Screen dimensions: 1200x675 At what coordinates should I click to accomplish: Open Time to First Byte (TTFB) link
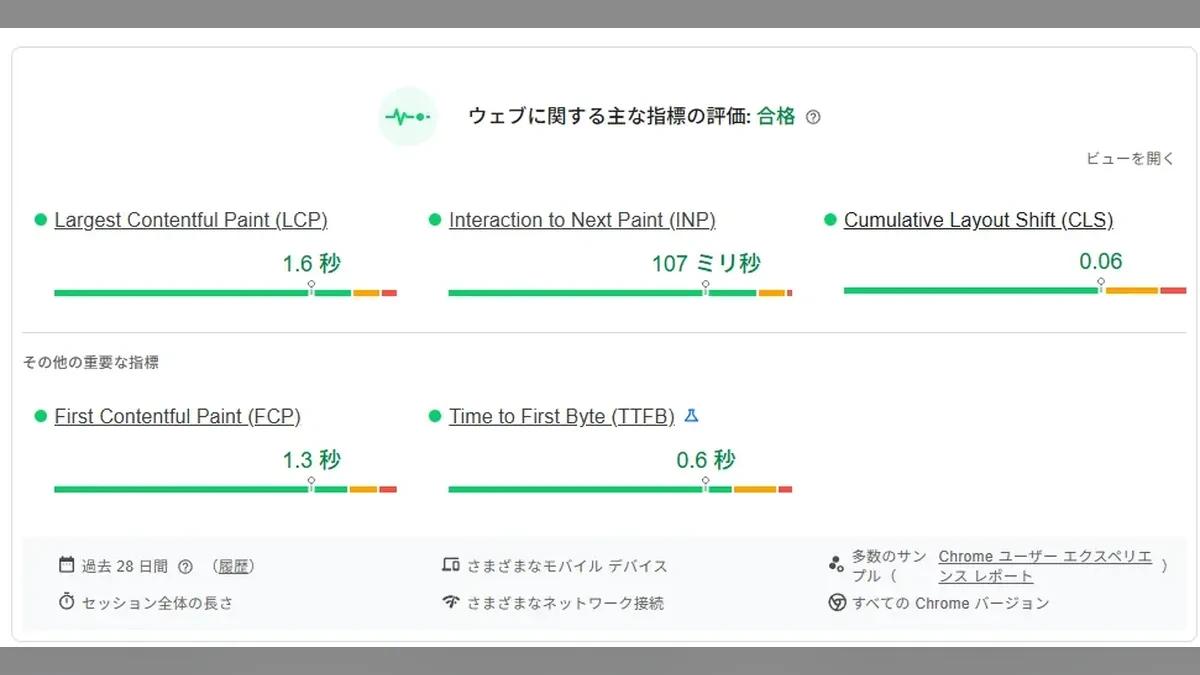click(562, 416)
